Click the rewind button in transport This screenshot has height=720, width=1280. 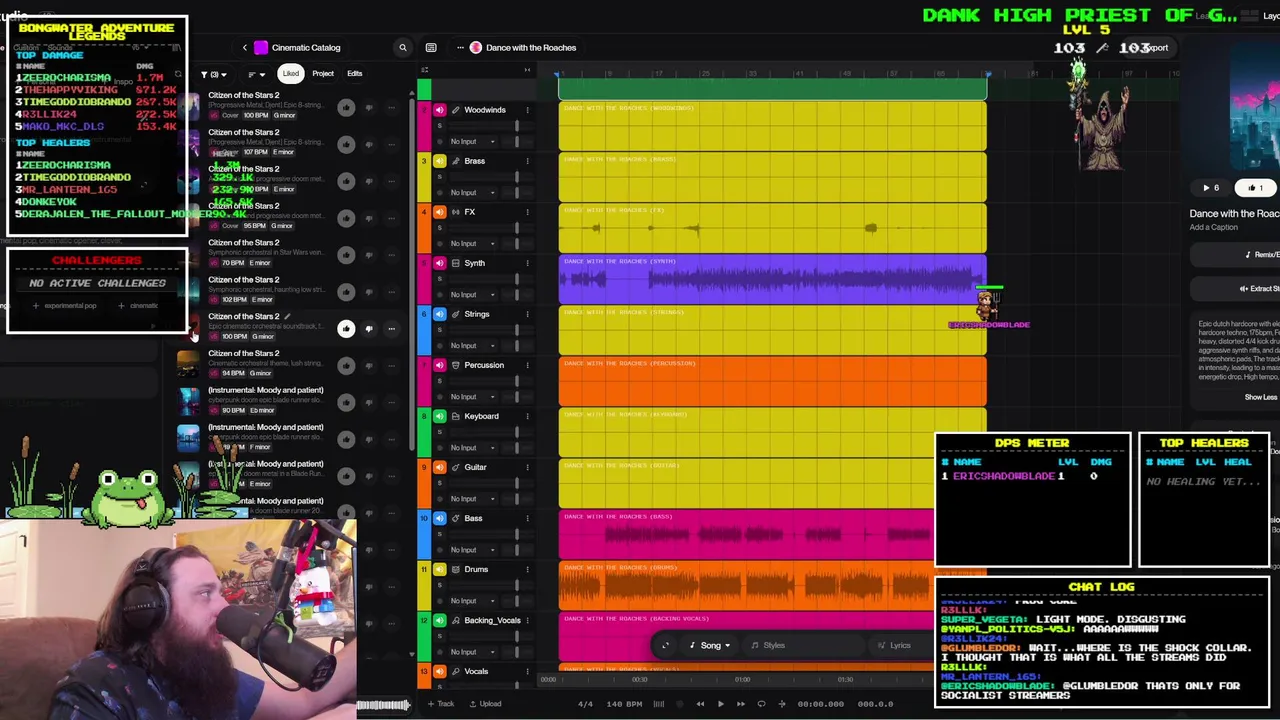point(700,704)
